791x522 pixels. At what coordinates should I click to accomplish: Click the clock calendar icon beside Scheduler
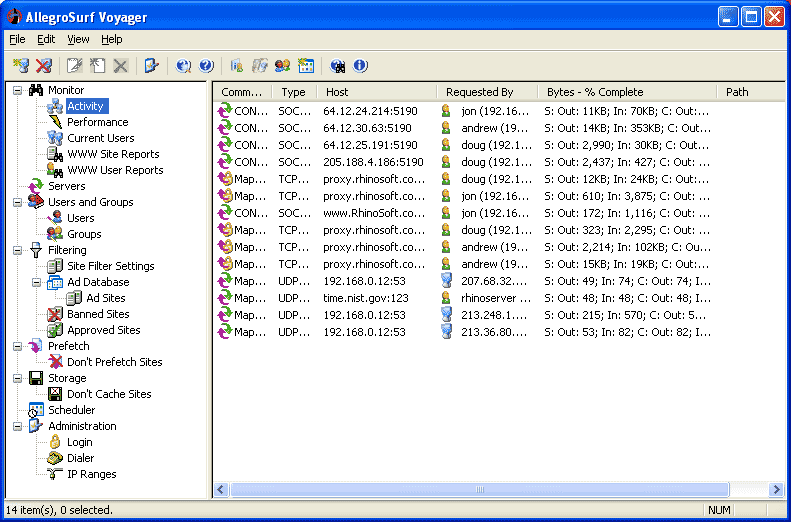[36, 410]
